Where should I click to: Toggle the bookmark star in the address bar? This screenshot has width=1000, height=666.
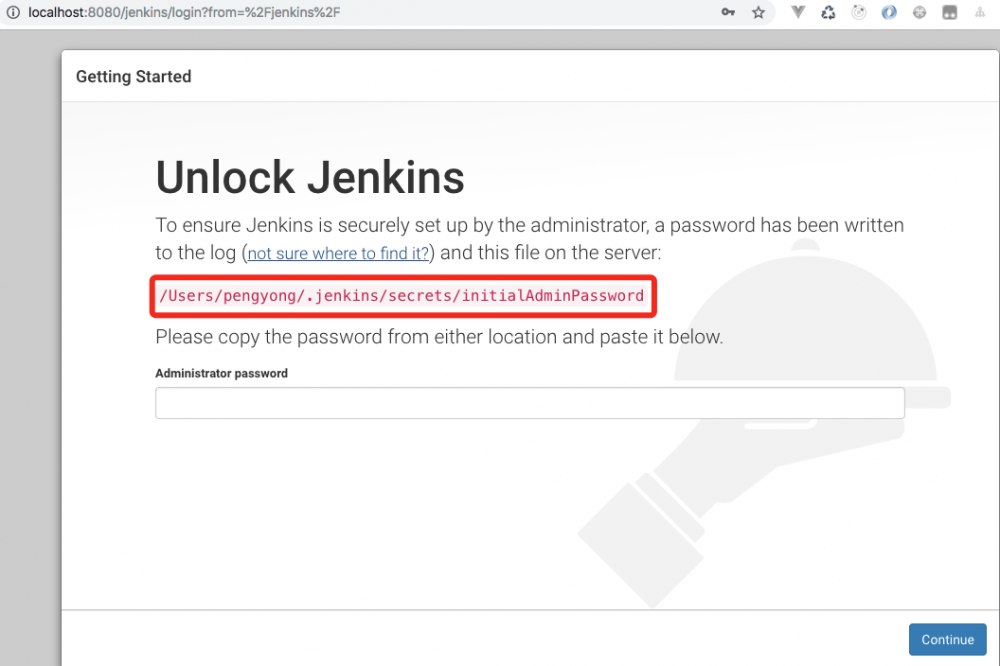[x=758, y=13]
